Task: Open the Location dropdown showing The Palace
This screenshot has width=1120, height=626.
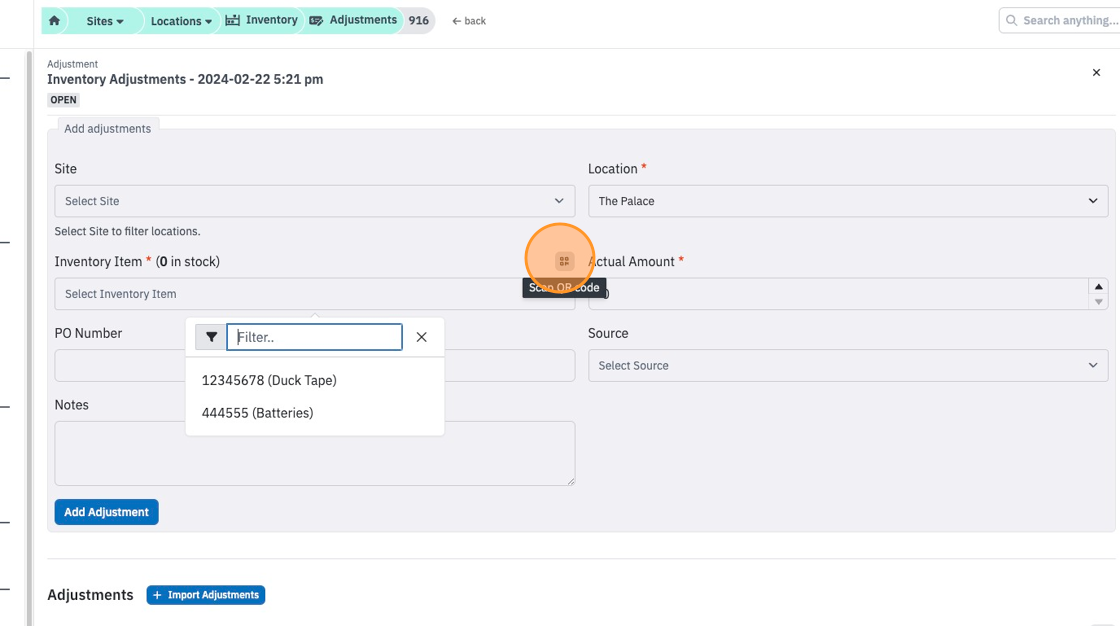Action: (848, 201)
